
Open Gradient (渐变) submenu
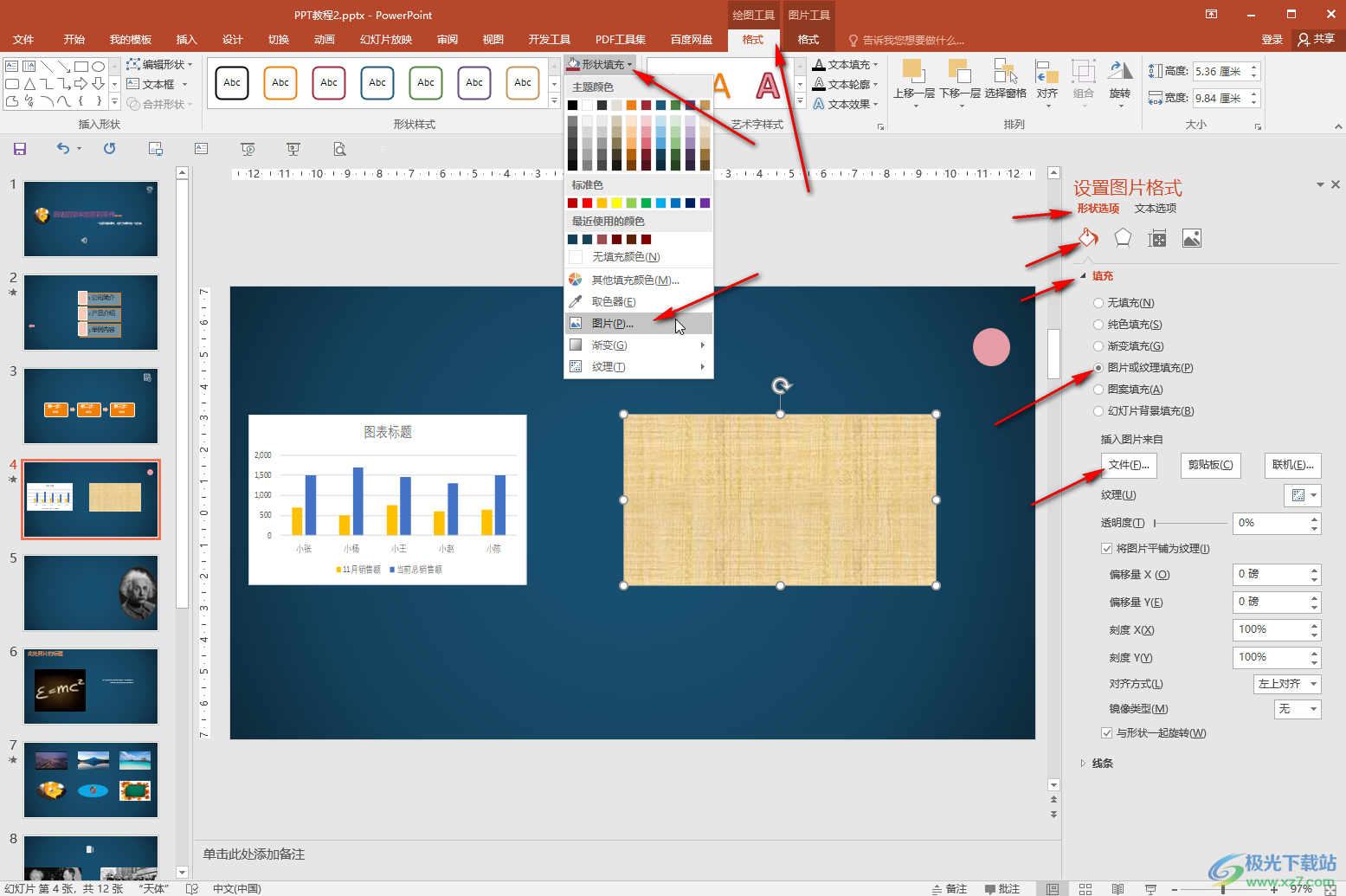tap(638, 345)
